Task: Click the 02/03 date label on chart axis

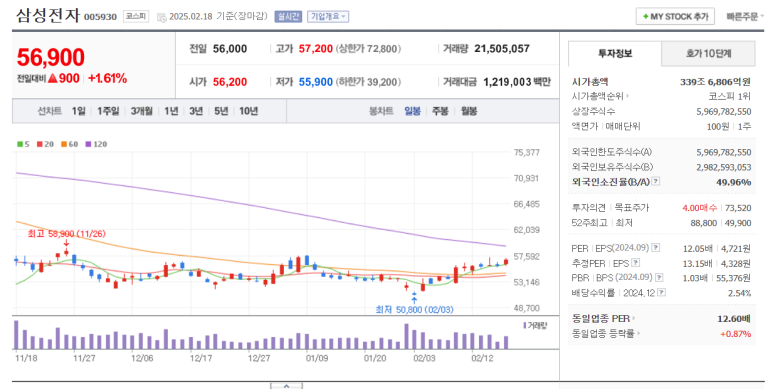Action: pyautogui.click(x=424, y=358)
